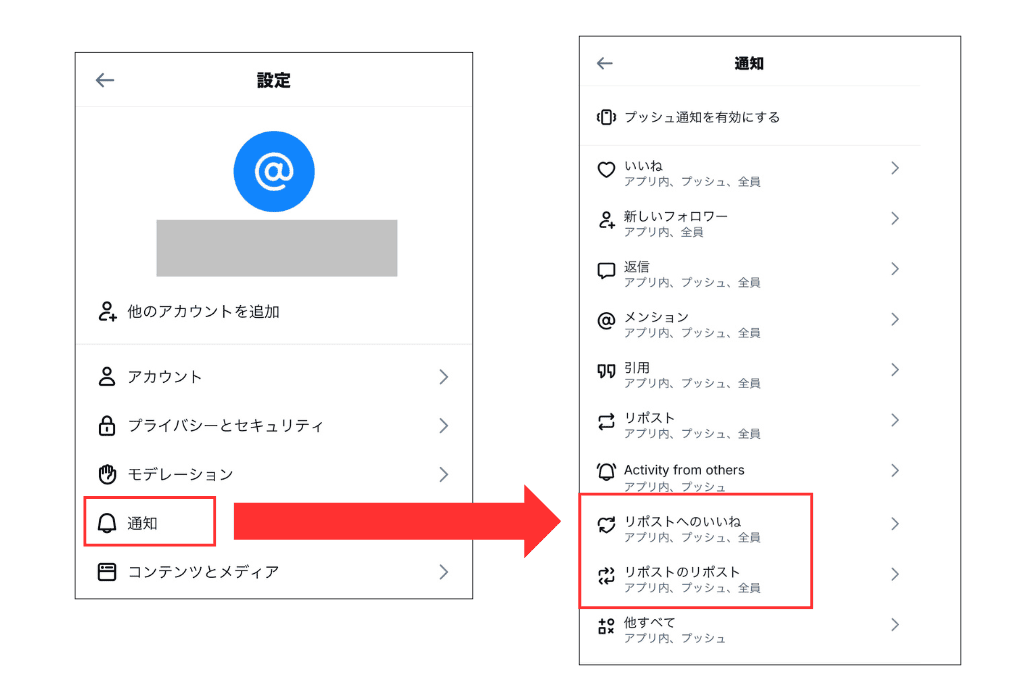Click the back arrow on the 通知 screen

pyautogui.click(x=605, y=63)
